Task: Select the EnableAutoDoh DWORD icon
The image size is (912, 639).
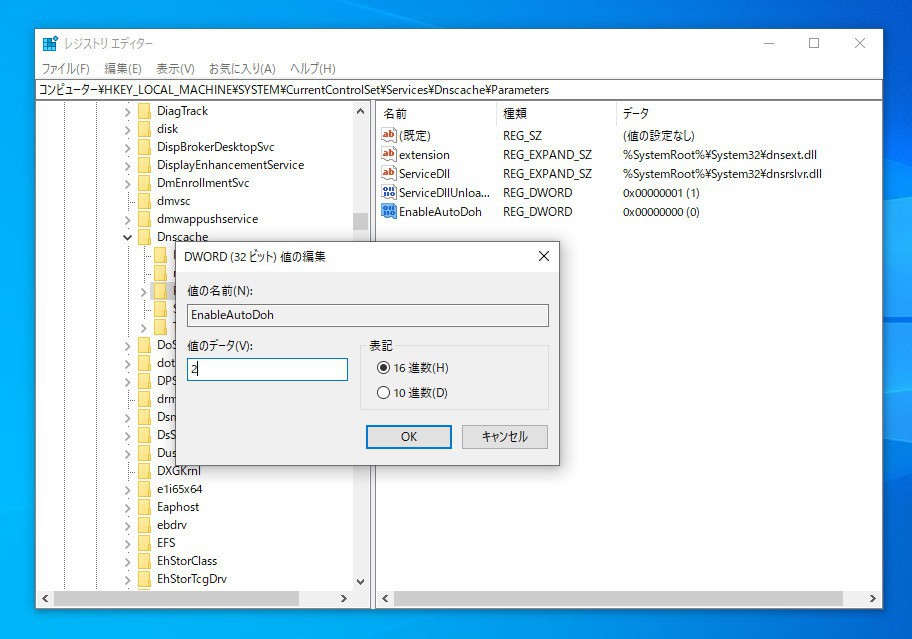Action: click(389, 212)
